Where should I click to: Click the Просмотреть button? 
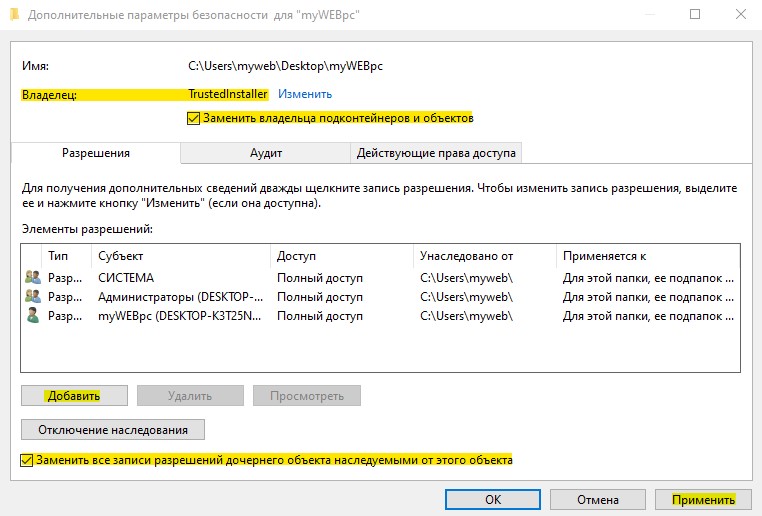pos(307,396)
